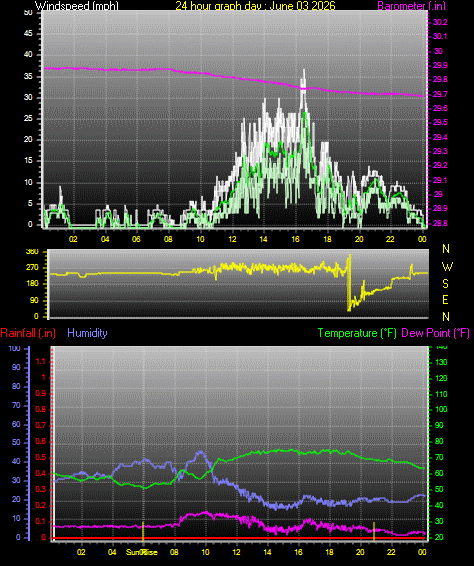This screenshot has height=566, width=474.
Task: Click the 60 value on blue humidity axis
Action: (16, 424)
